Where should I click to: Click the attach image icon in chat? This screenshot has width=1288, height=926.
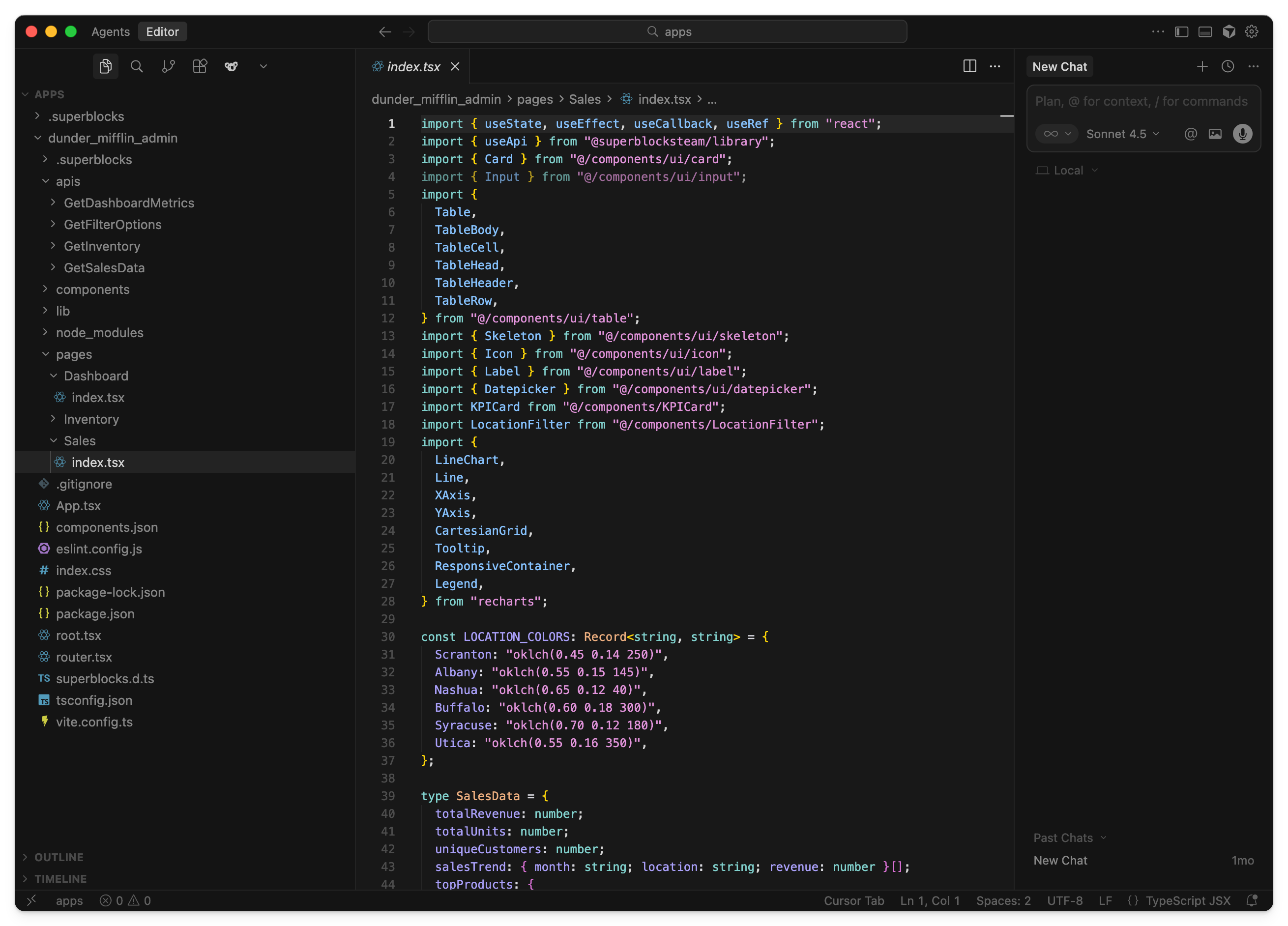[1215, 134]
